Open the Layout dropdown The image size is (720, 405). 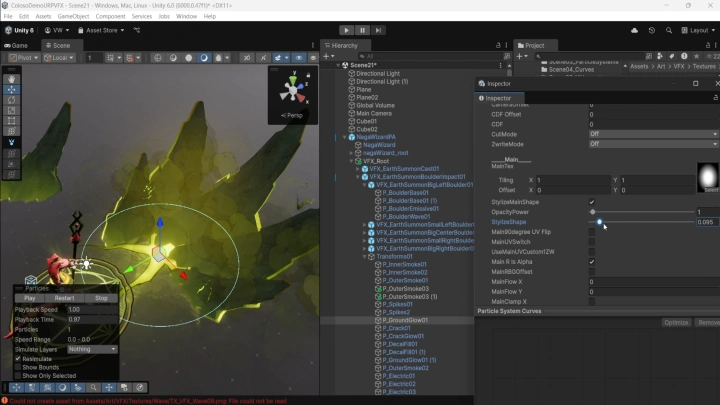[x=698, y=30]
